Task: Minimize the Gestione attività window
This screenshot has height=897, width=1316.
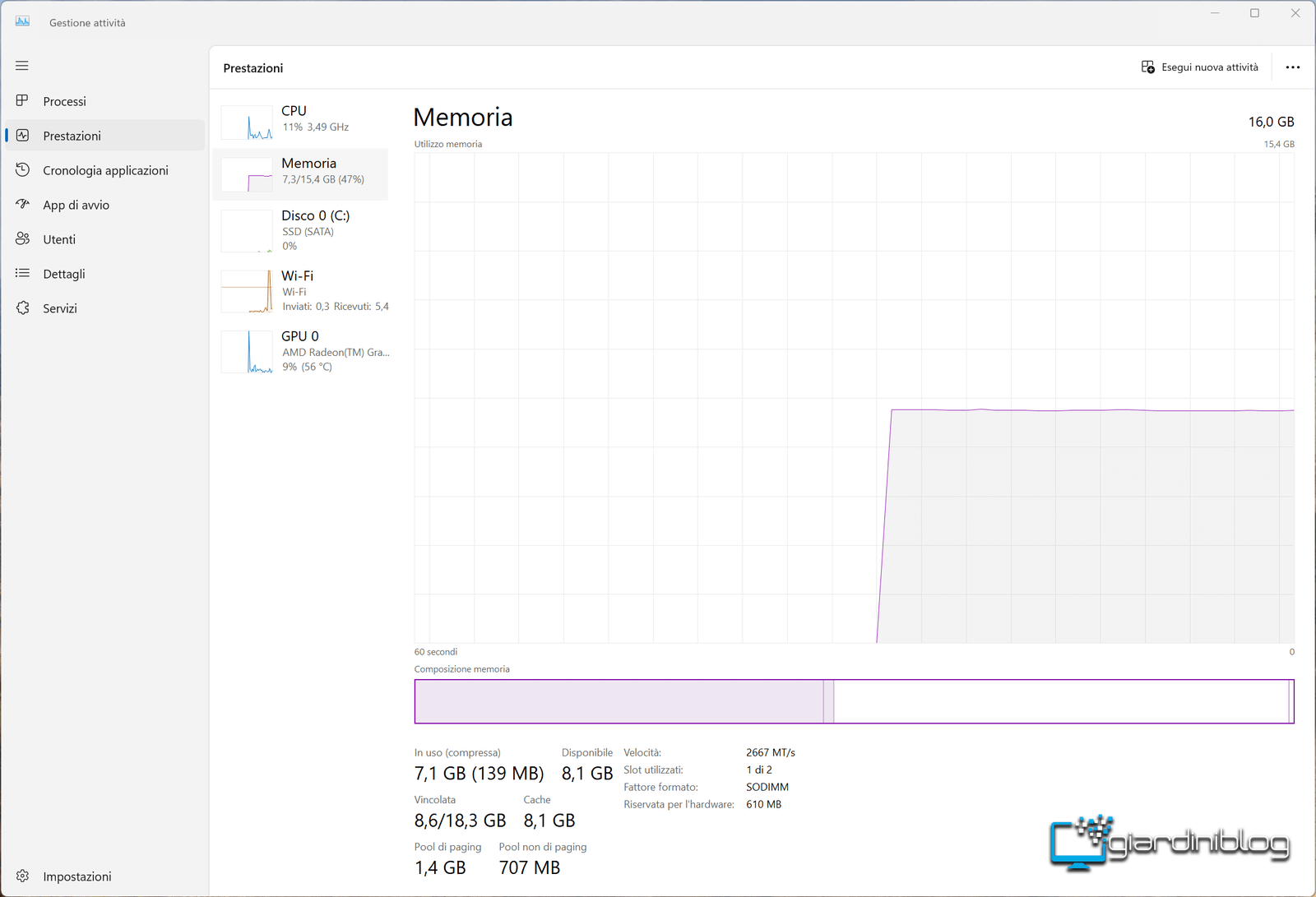Action: click(1215, 13)
